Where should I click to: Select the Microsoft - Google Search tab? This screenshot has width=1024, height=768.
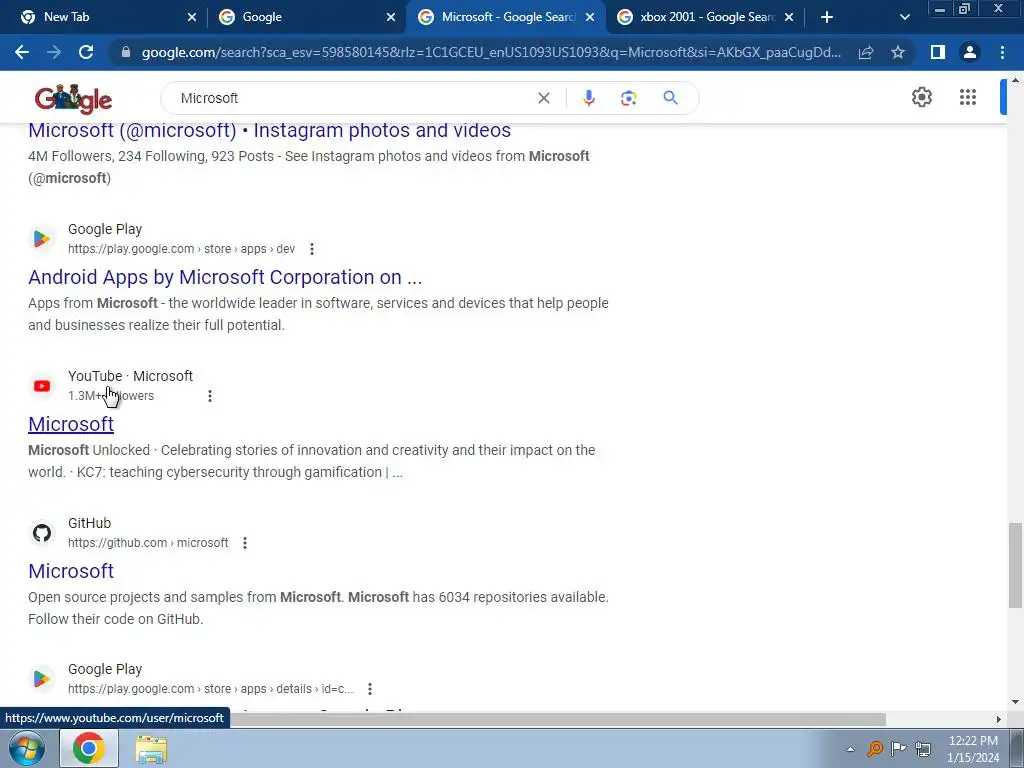pos(505,17)
